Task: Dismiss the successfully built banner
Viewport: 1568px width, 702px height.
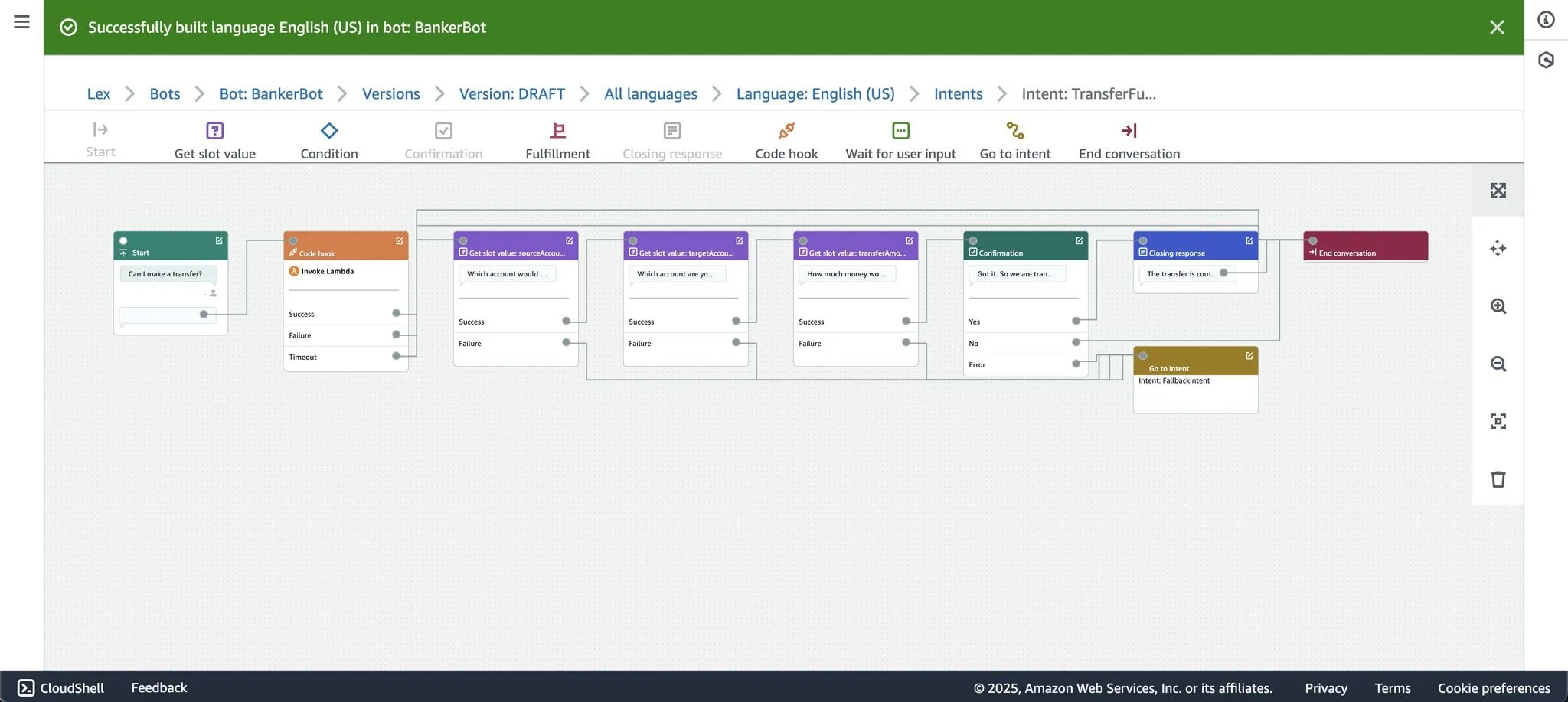Action: click(x=1497, y=28)
